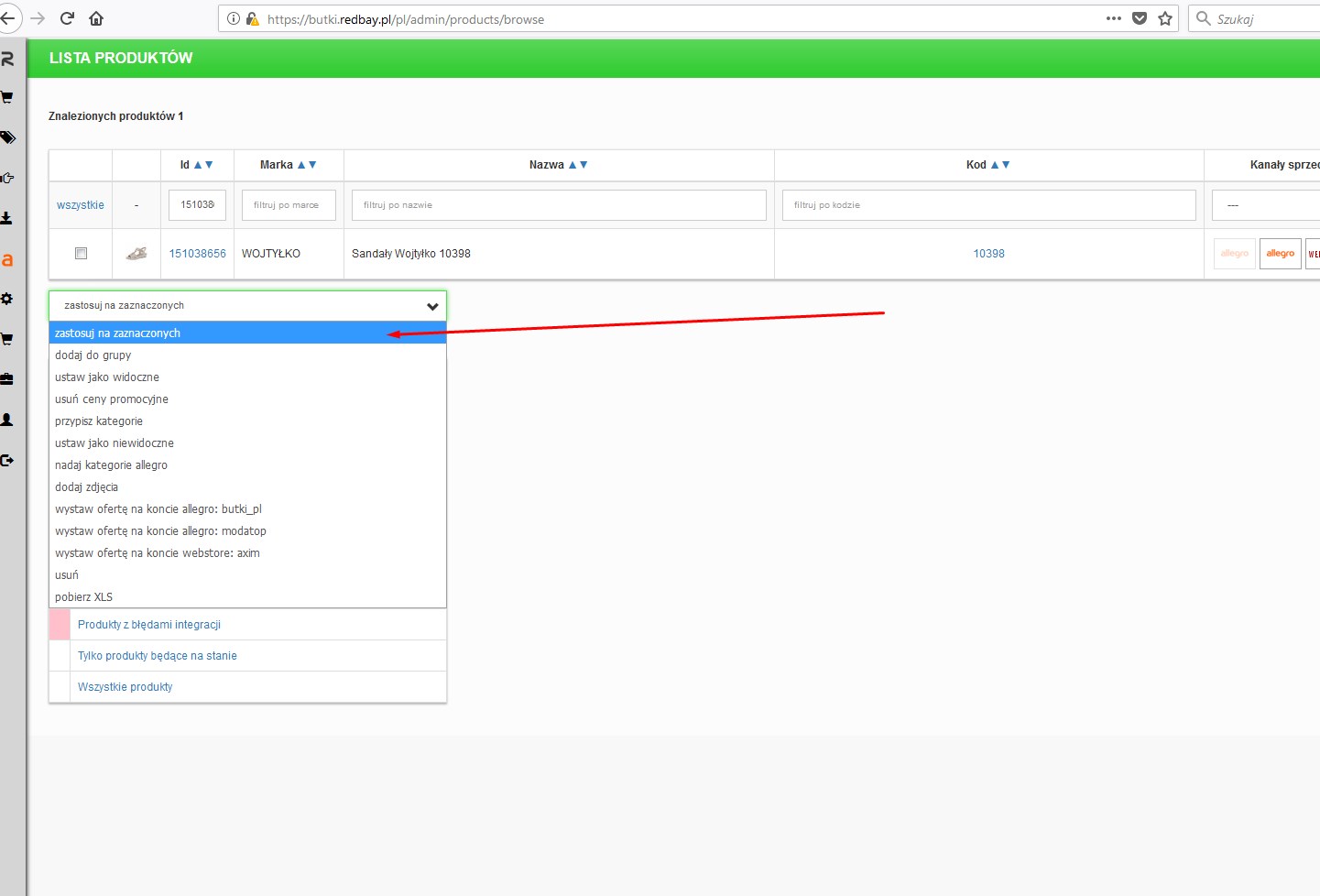Sort the Marka column ascending with the up arrow
Screen dimensions: 1320x896
301,165
